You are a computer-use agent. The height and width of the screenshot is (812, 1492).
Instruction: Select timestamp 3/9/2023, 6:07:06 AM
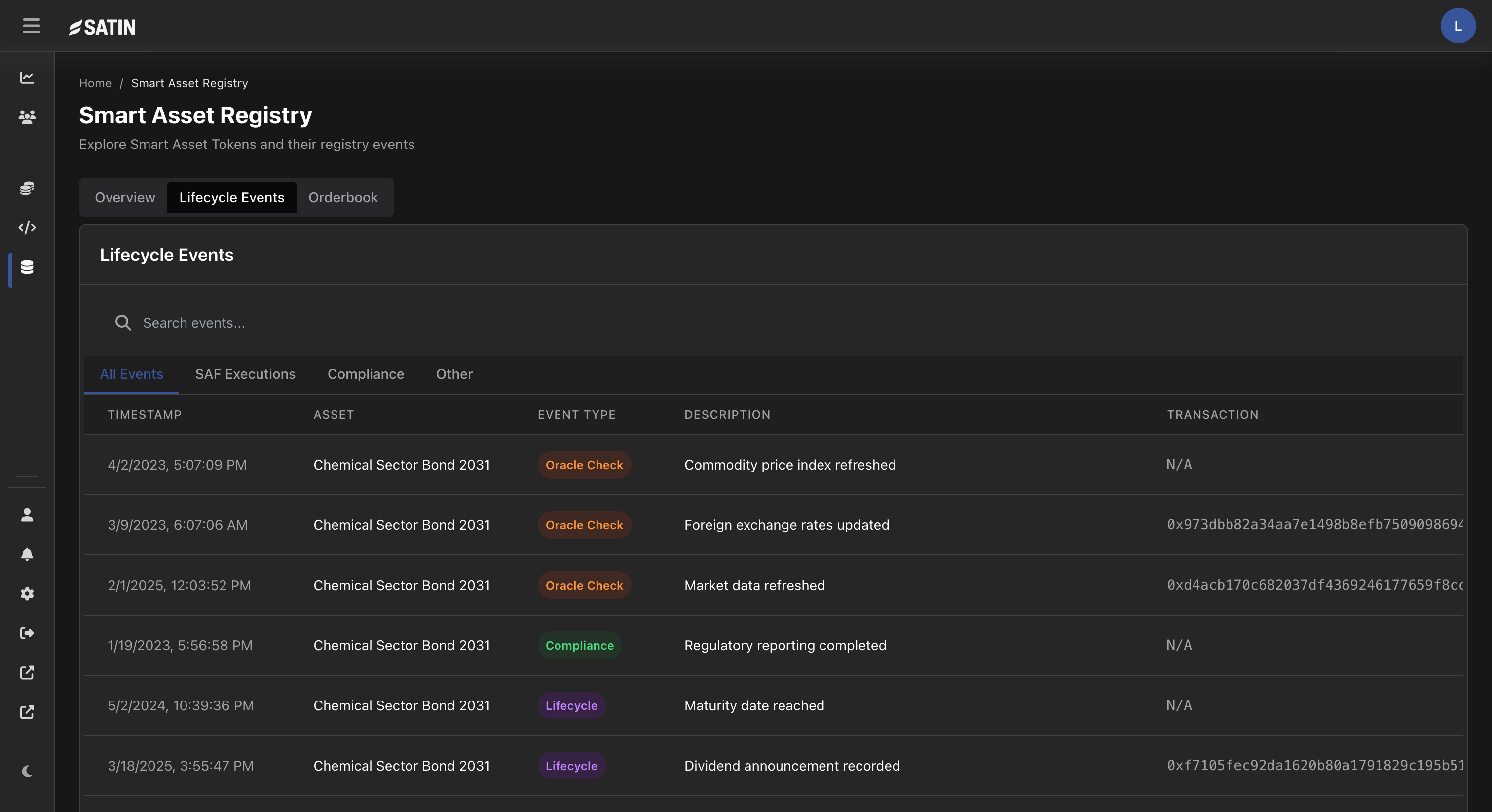[178, 525]
